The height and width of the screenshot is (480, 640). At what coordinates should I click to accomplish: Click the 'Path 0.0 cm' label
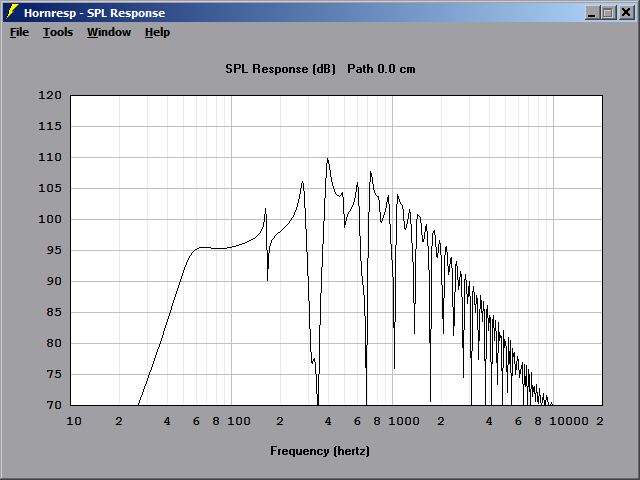381,69
